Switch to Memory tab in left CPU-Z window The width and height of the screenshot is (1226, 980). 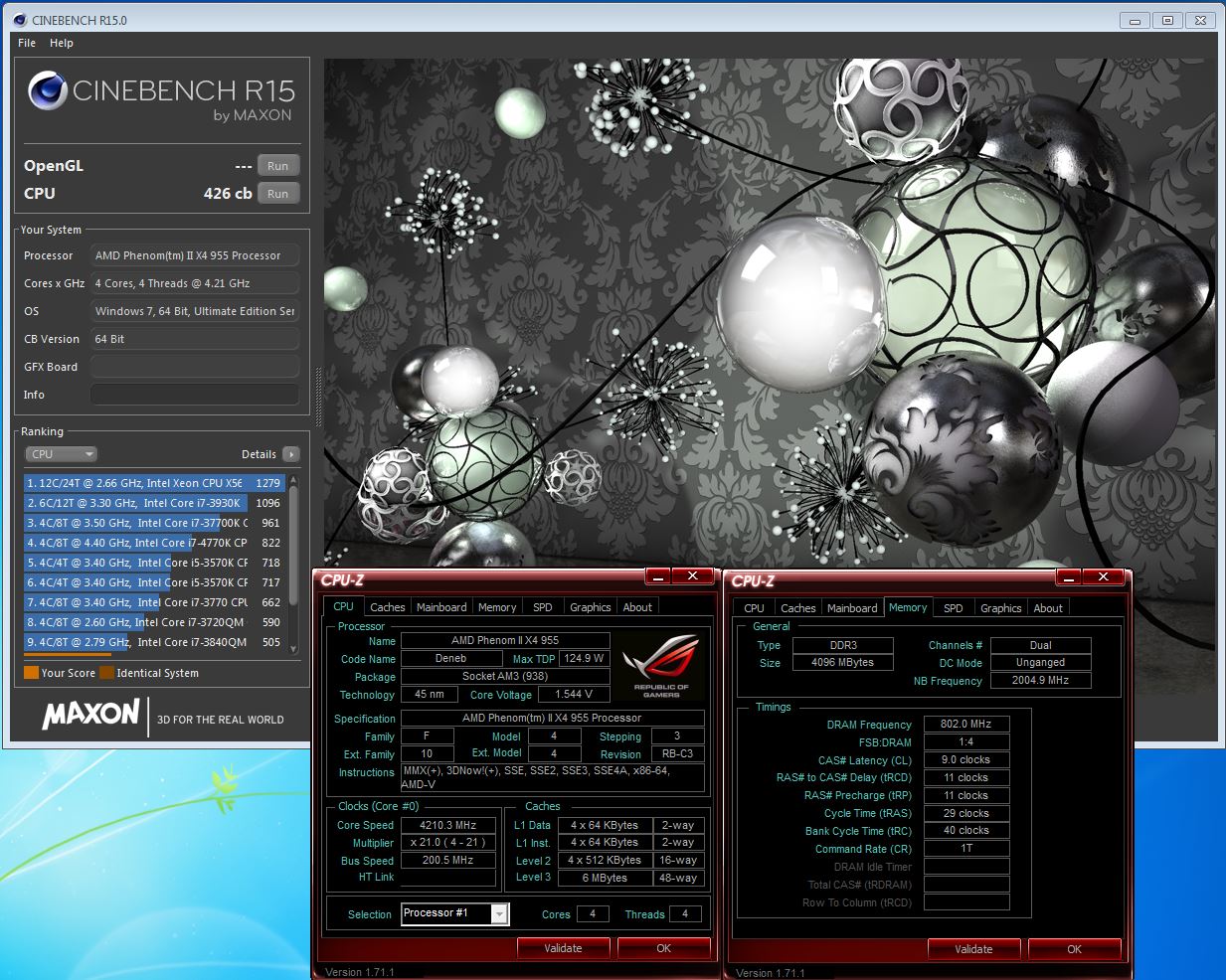point(497,607)
